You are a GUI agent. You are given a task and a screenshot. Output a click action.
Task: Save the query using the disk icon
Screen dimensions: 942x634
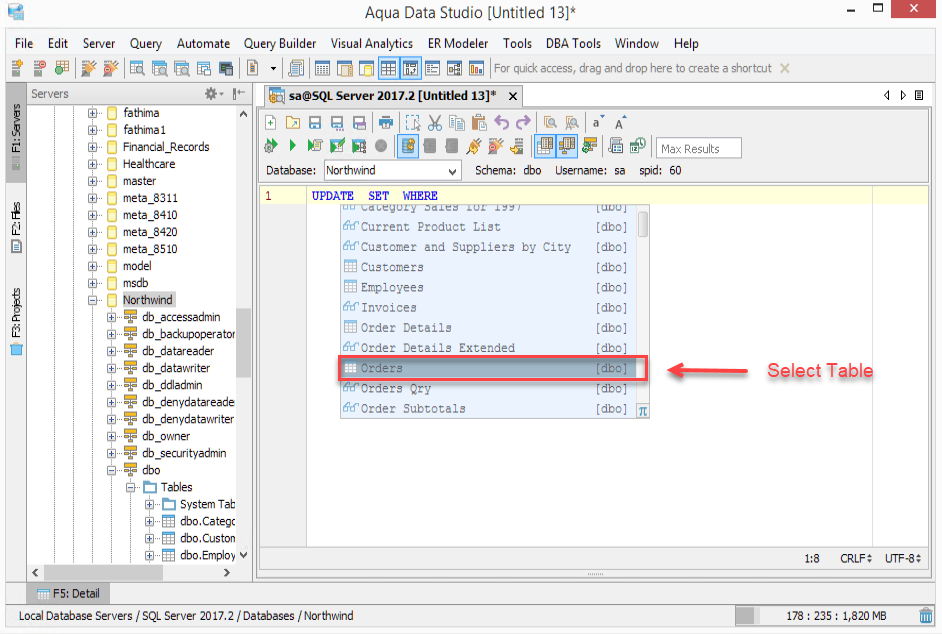[x=313, y=122]
